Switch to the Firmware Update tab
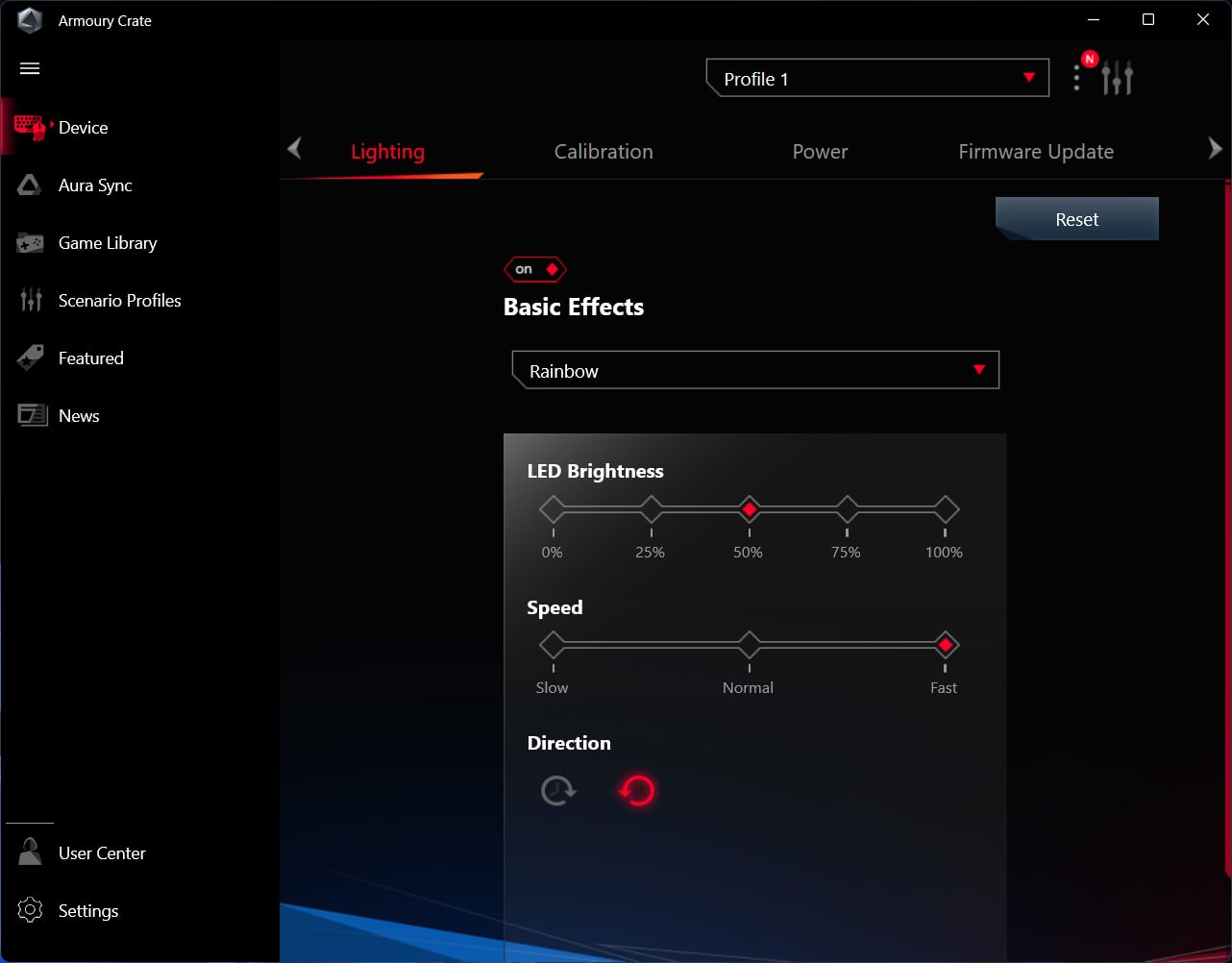1232x963 pixels. click(x=1036, y=152)
